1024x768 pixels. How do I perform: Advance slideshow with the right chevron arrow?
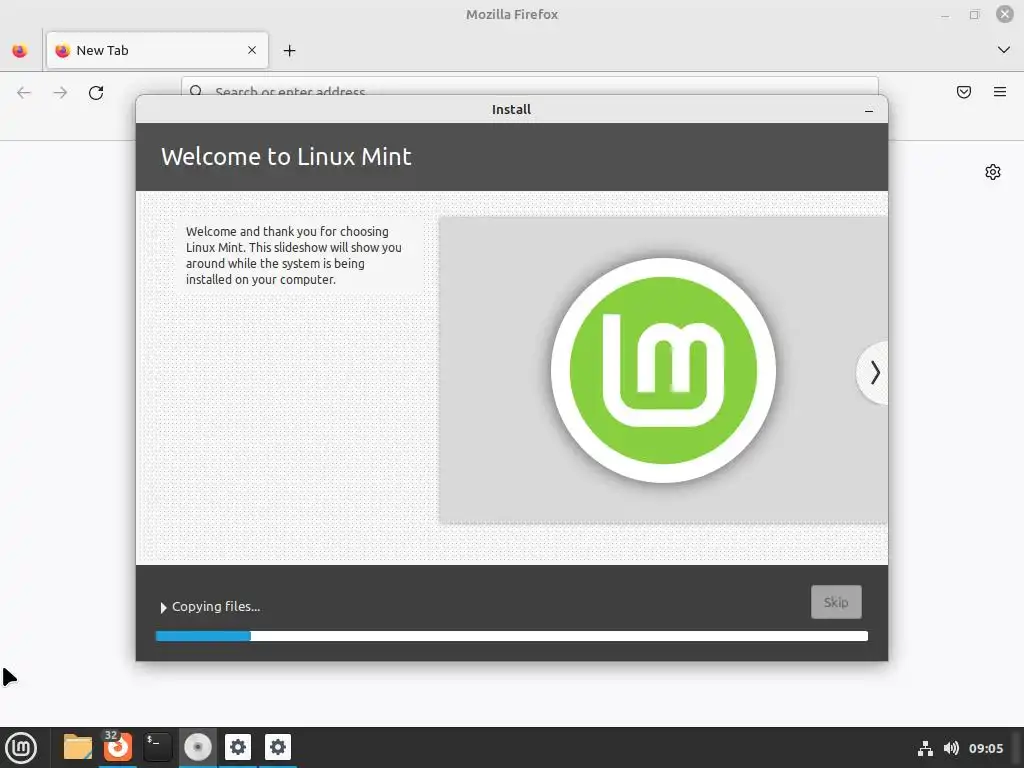[874, 373]
